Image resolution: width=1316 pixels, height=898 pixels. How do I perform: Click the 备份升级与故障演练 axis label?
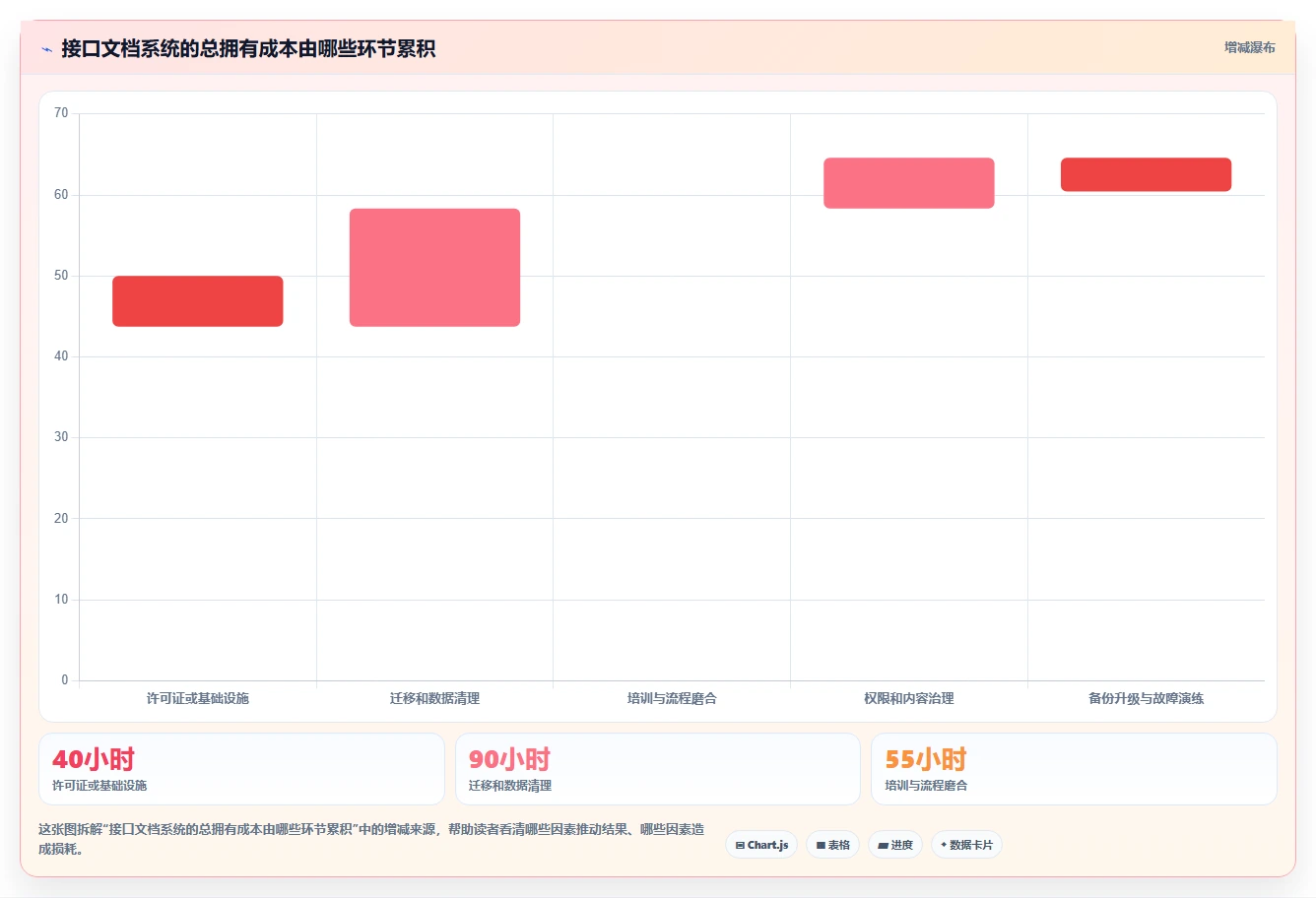pyautogui.click(x=1146, y=698)
